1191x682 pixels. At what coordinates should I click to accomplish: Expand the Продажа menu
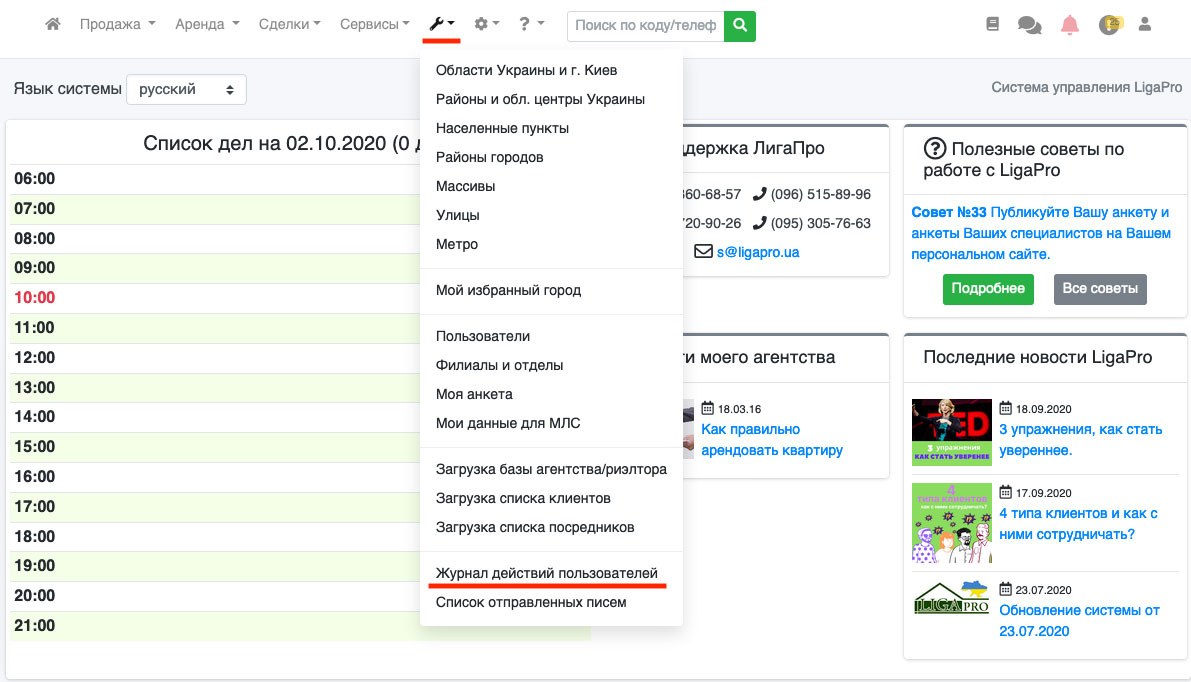(117, 24)
